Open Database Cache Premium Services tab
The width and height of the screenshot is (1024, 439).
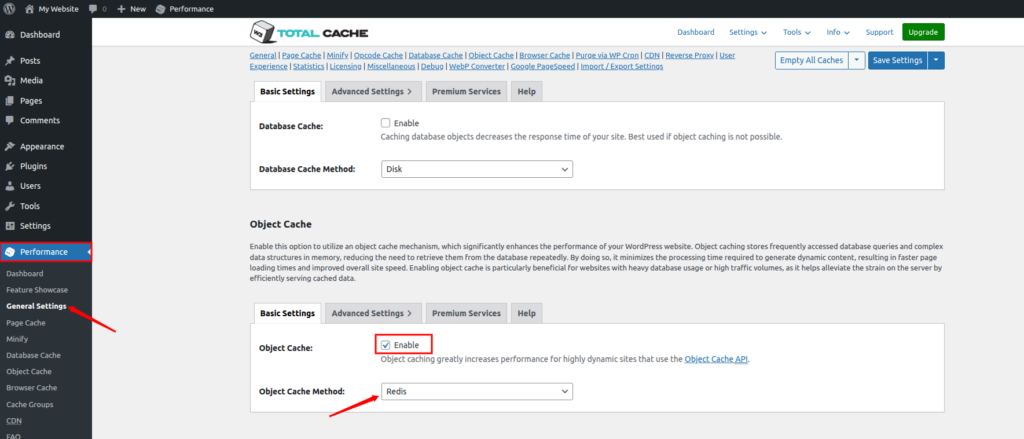tap(466, 91)
